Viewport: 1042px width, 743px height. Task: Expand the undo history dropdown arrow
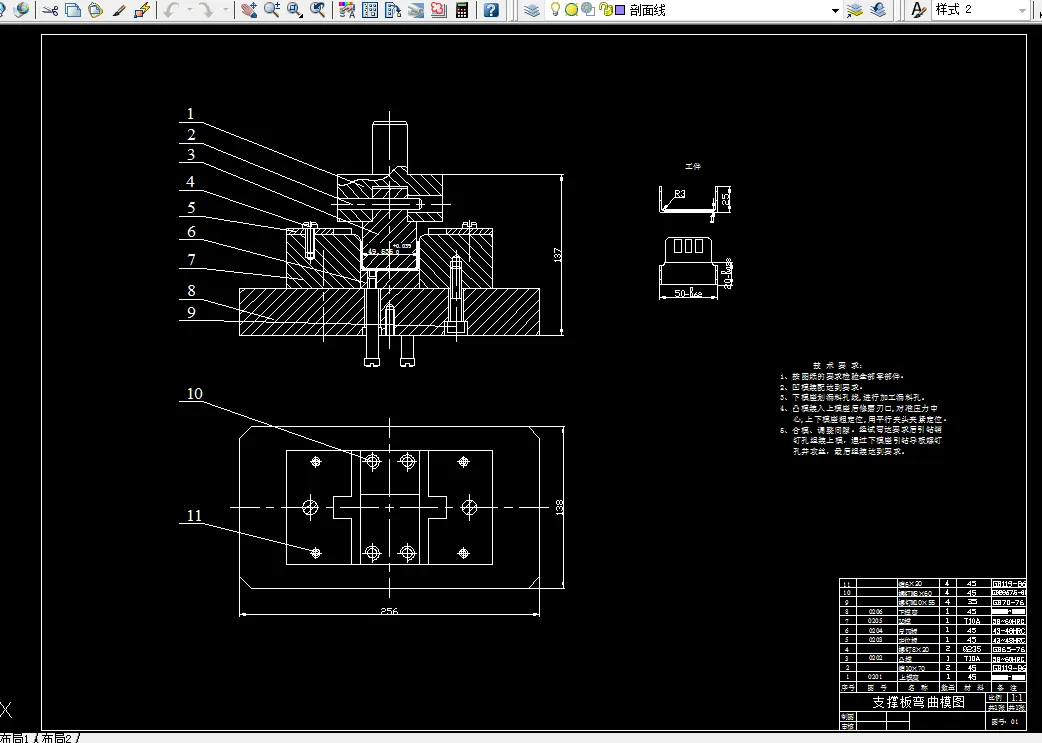click(x=190, y=10)
